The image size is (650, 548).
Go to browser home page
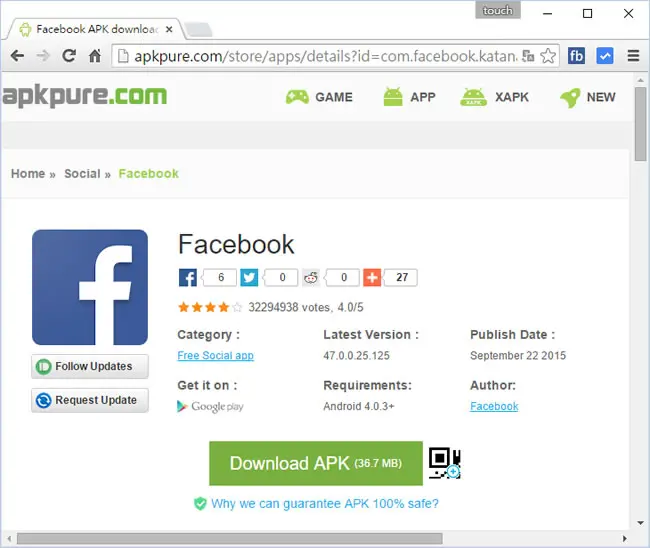pos(95,56)
